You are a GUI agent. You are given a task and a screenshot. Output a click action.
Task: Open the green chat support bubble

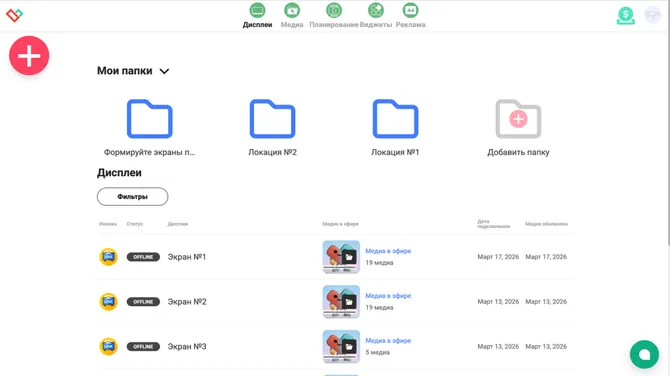point(644,354)
